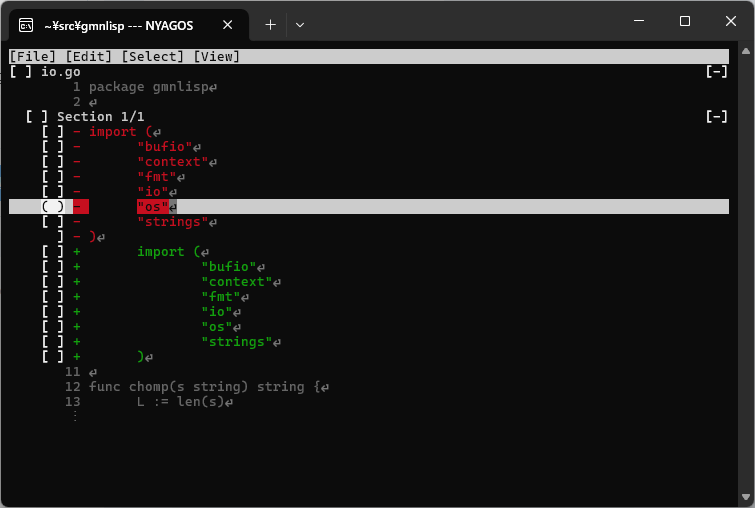Click the green "bufio" text
The image size is (755, 508).
click(x=229, y=266)
